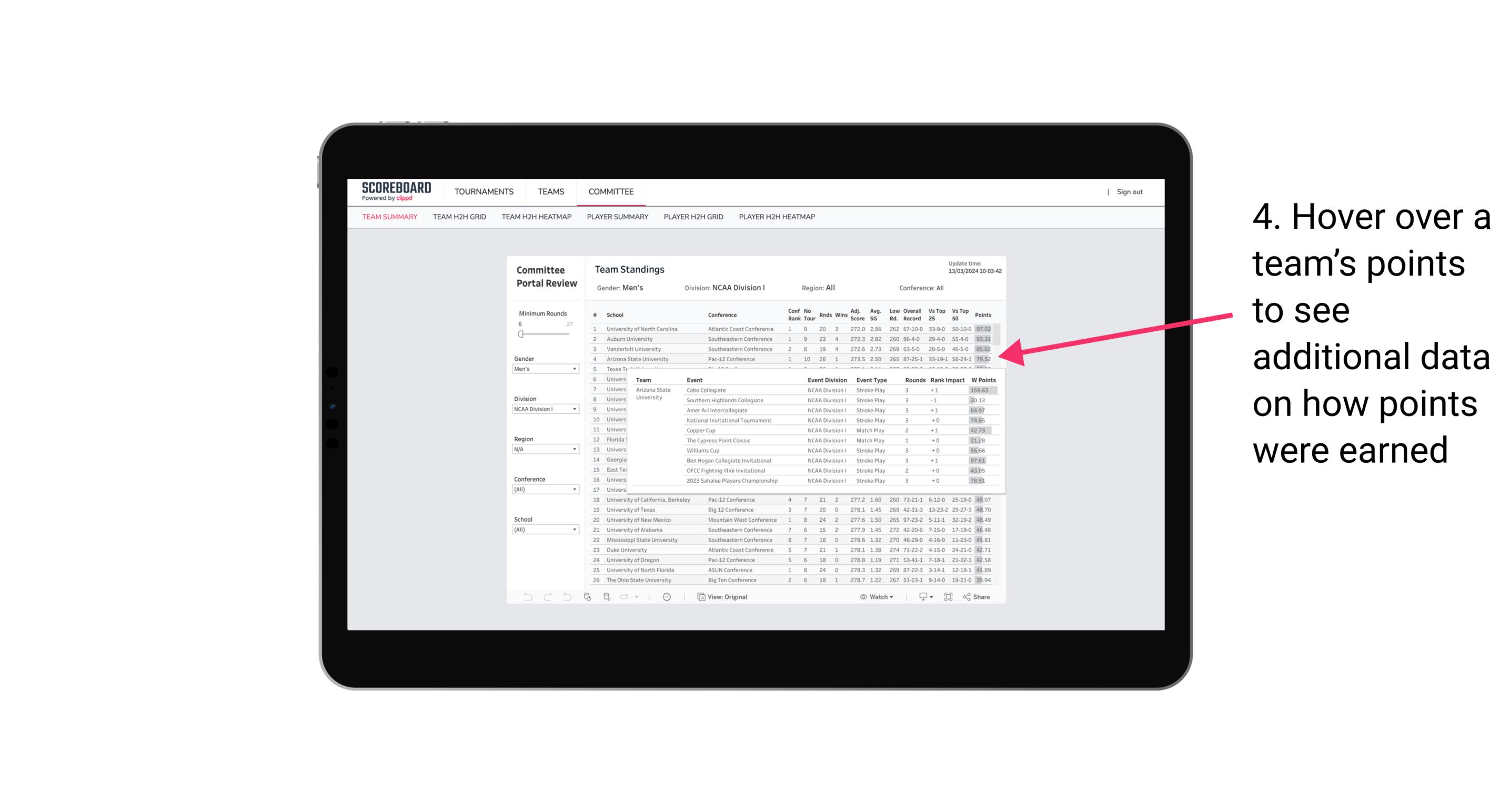Click COMMITTEE navigation menu item
Image resolution: width=1510 pixels, height=812 pixels.
tap(612, 191)
